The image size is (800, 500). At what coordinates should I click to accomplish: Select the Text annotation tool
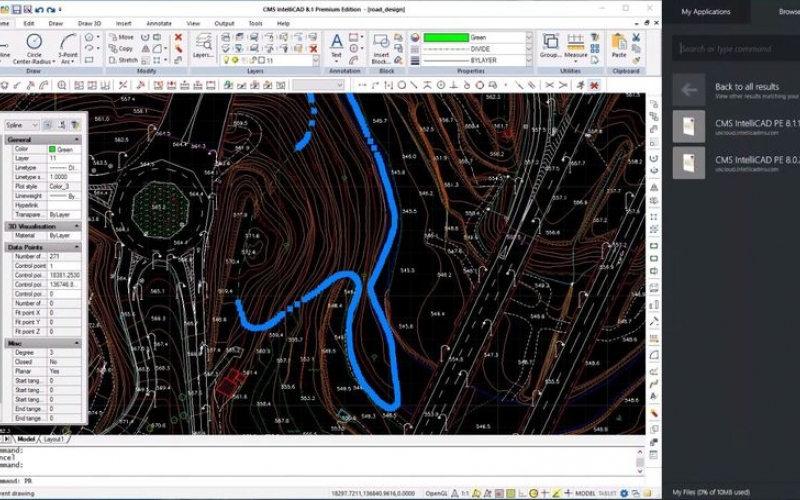336,44
